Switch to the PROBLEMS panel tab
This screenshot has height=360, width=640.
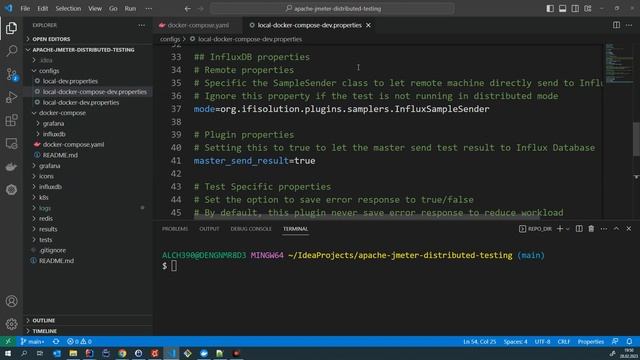tap(175, 229)
